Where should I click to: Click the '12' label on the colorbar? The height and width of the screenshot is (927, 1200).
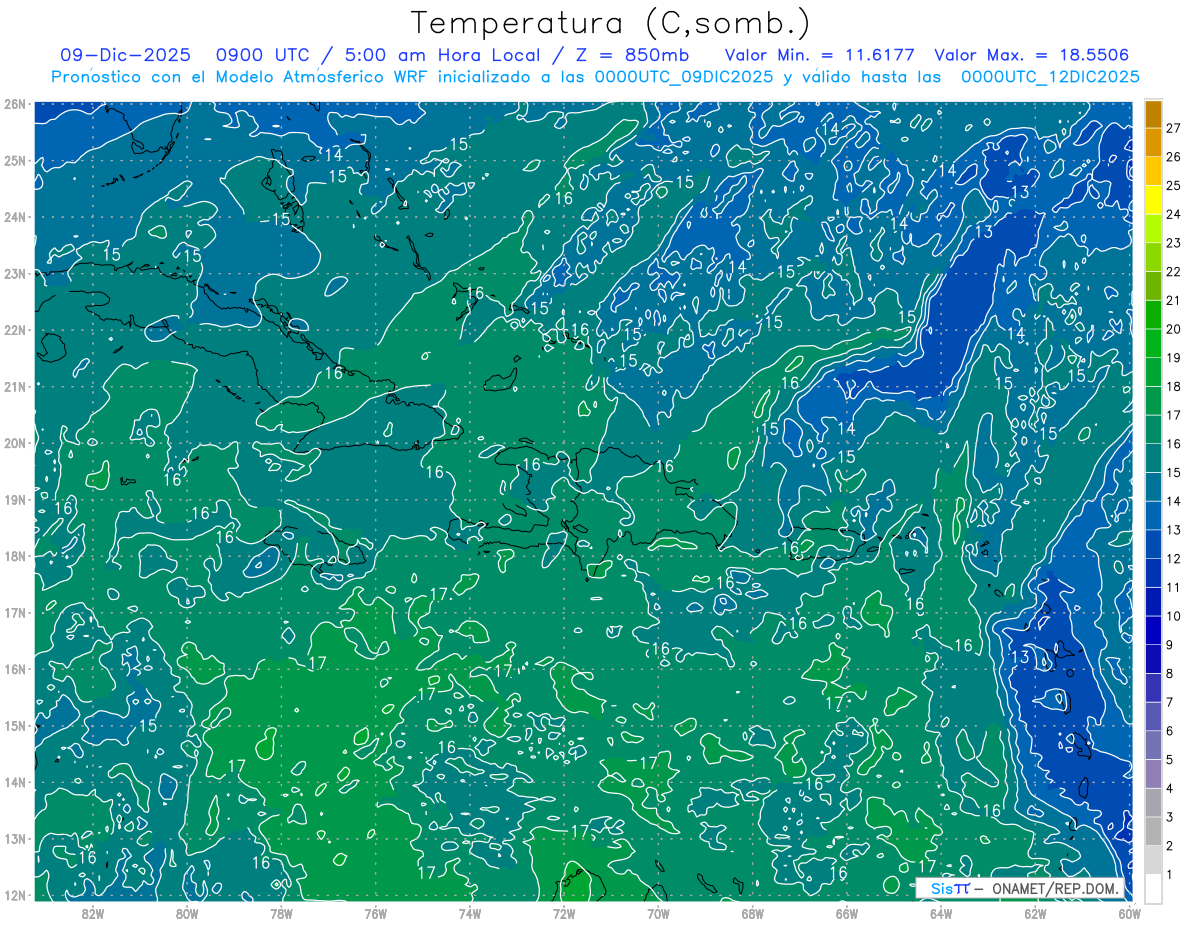(1173, 559)
